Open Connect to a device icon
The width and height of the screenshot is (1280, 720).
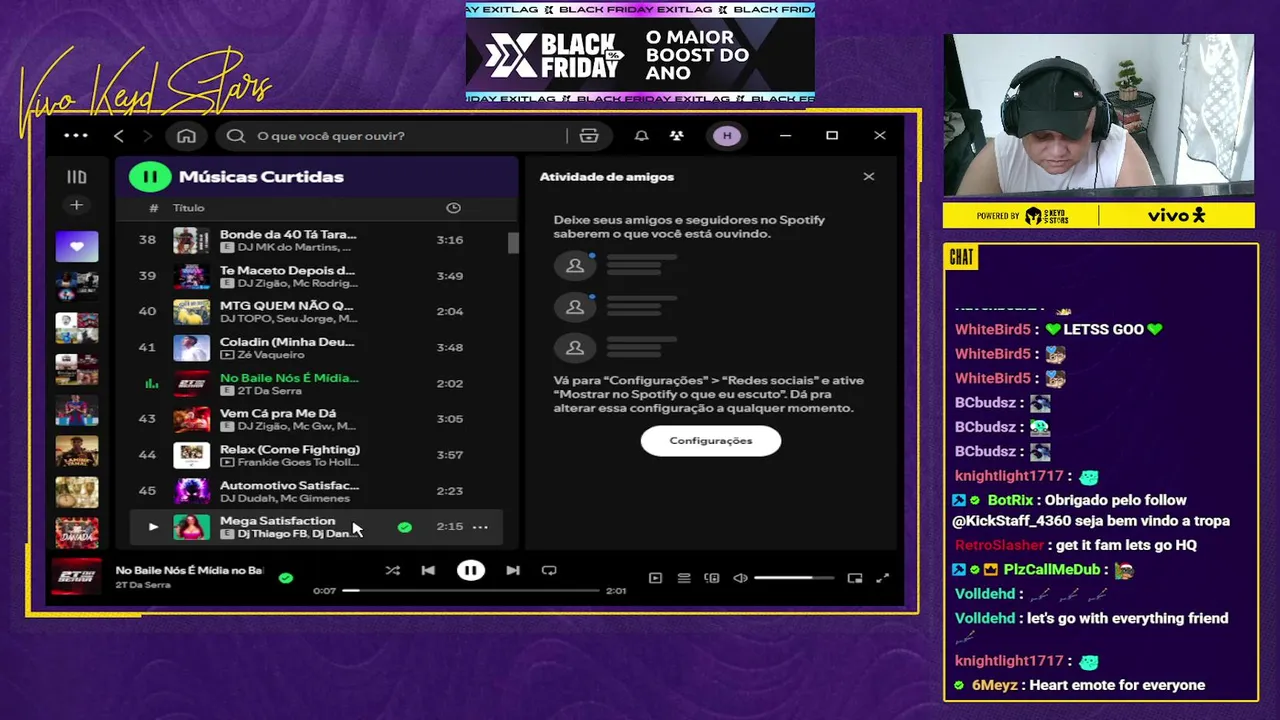click(x=712, y=578)
